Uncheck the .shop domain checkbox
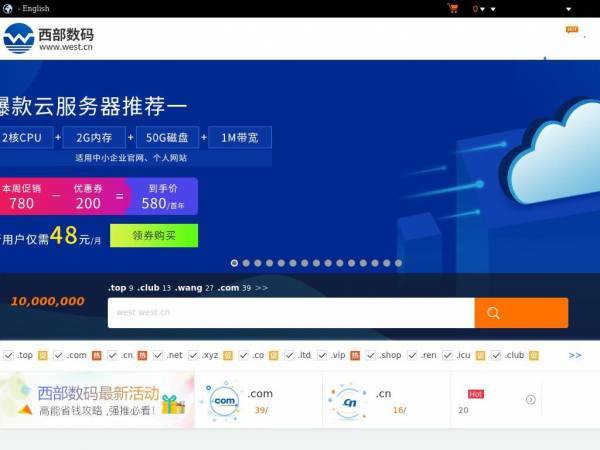Image resolution: width=600 pixels, height=450 pixels. pos(371,355)
